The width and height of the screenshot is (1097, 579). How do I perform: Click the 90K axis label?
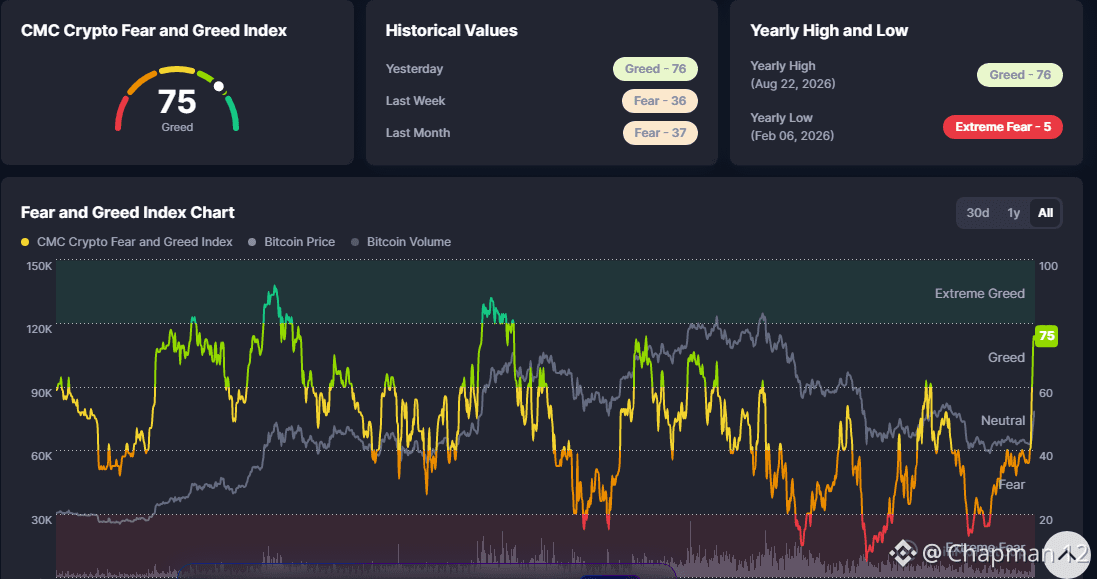click(x=42, y=393)
